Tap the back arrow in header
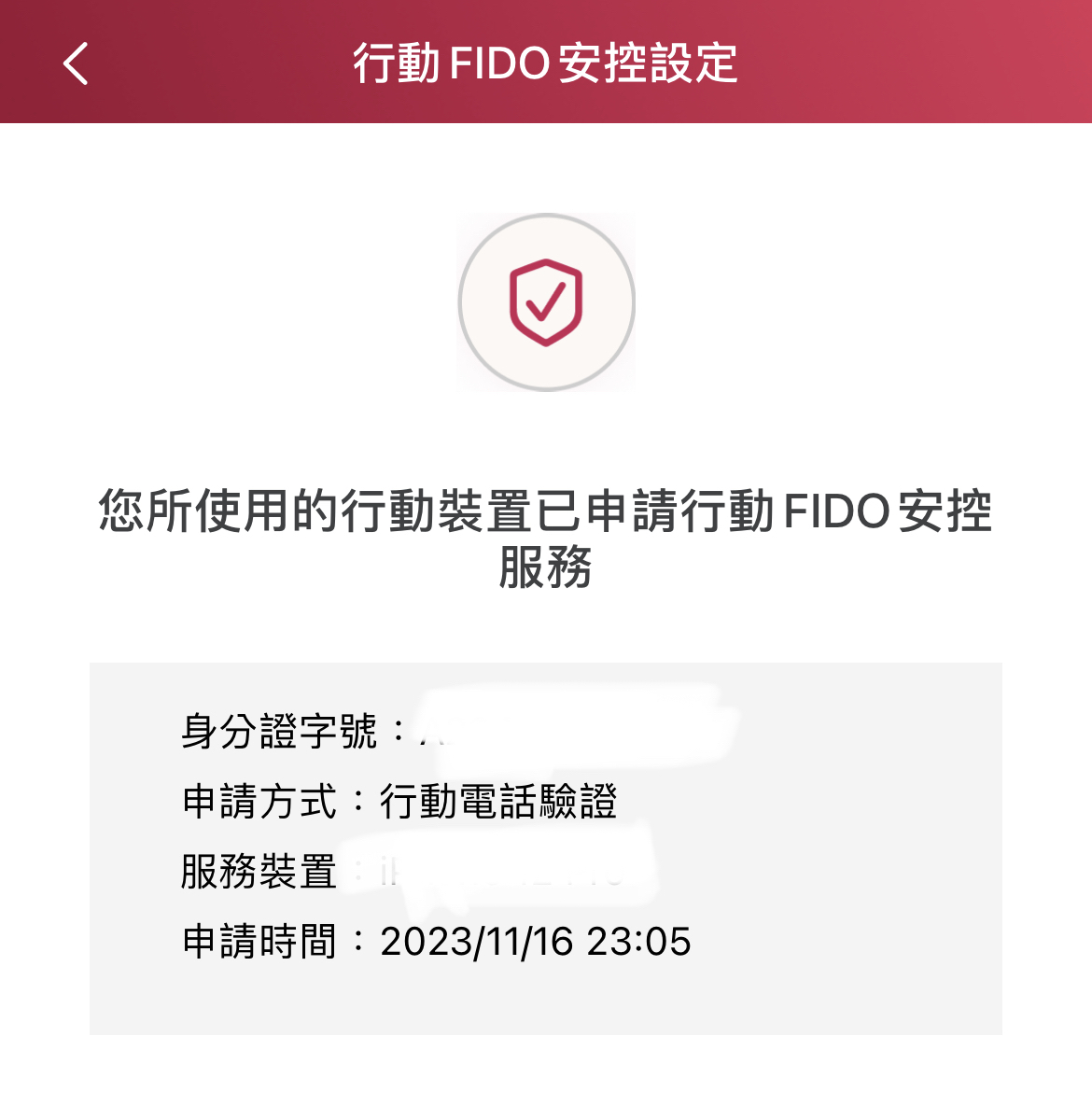Image resolution: width=1092 pixels, height=1120 pixels. coord(76,63)
